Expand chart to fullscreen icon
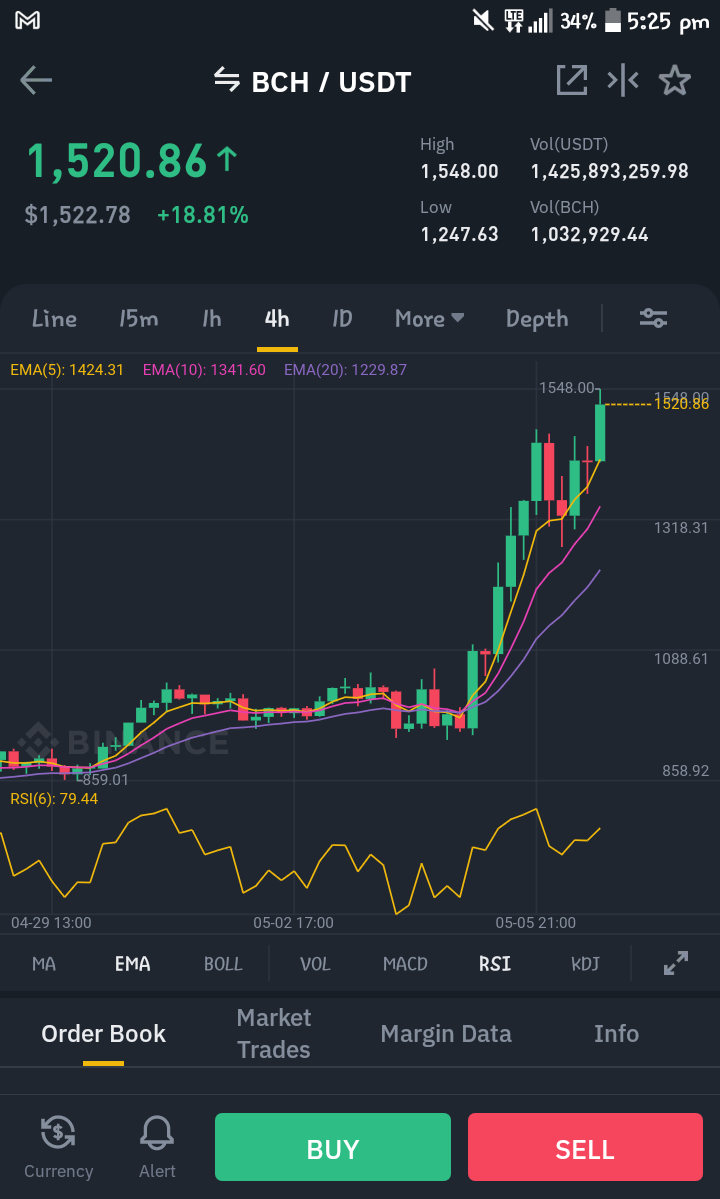This screenshot has height=1199, width=720. (x=676, y=963)
